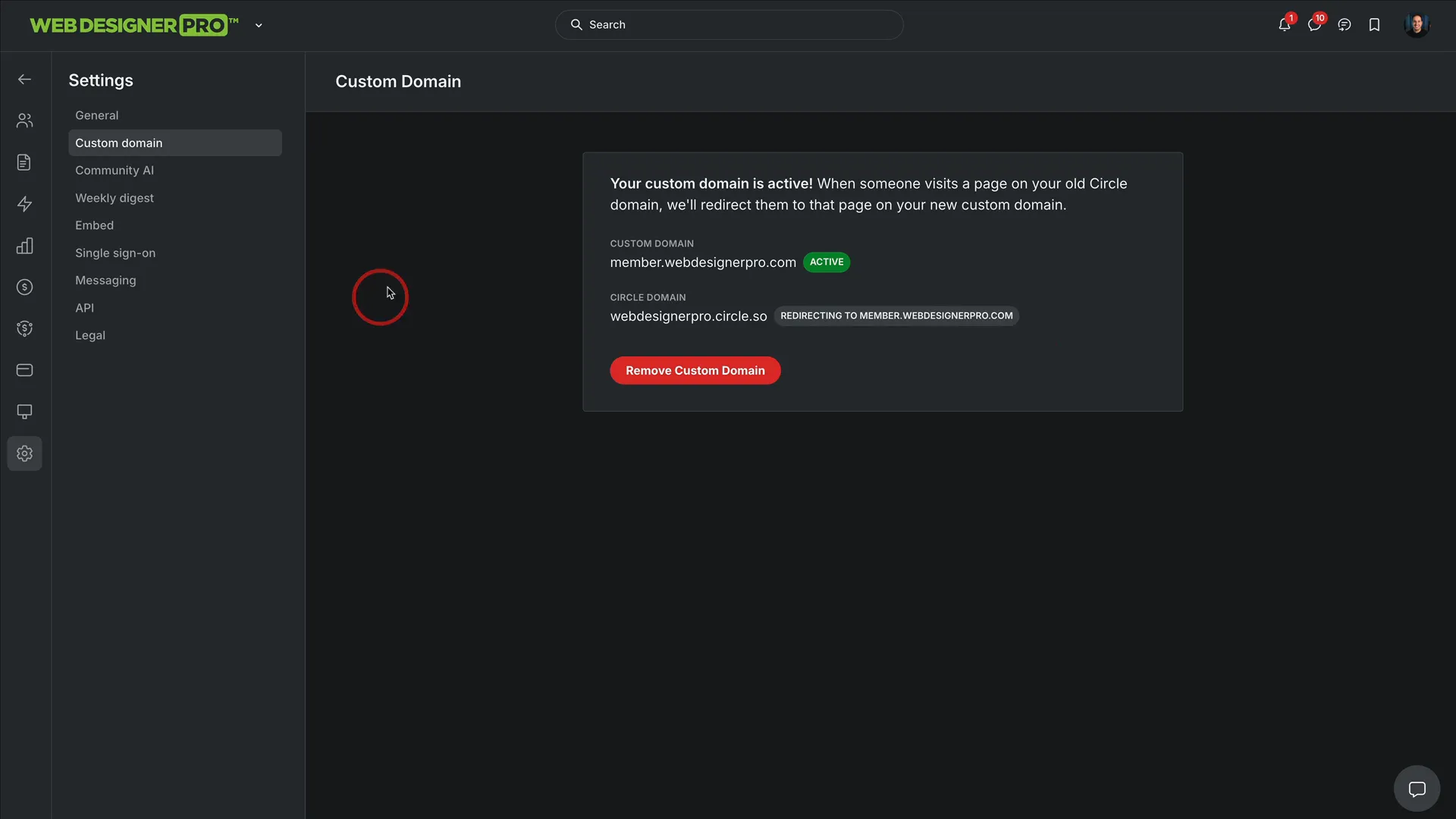Open the Payments dollar circle icon

[x=24, y=287]
